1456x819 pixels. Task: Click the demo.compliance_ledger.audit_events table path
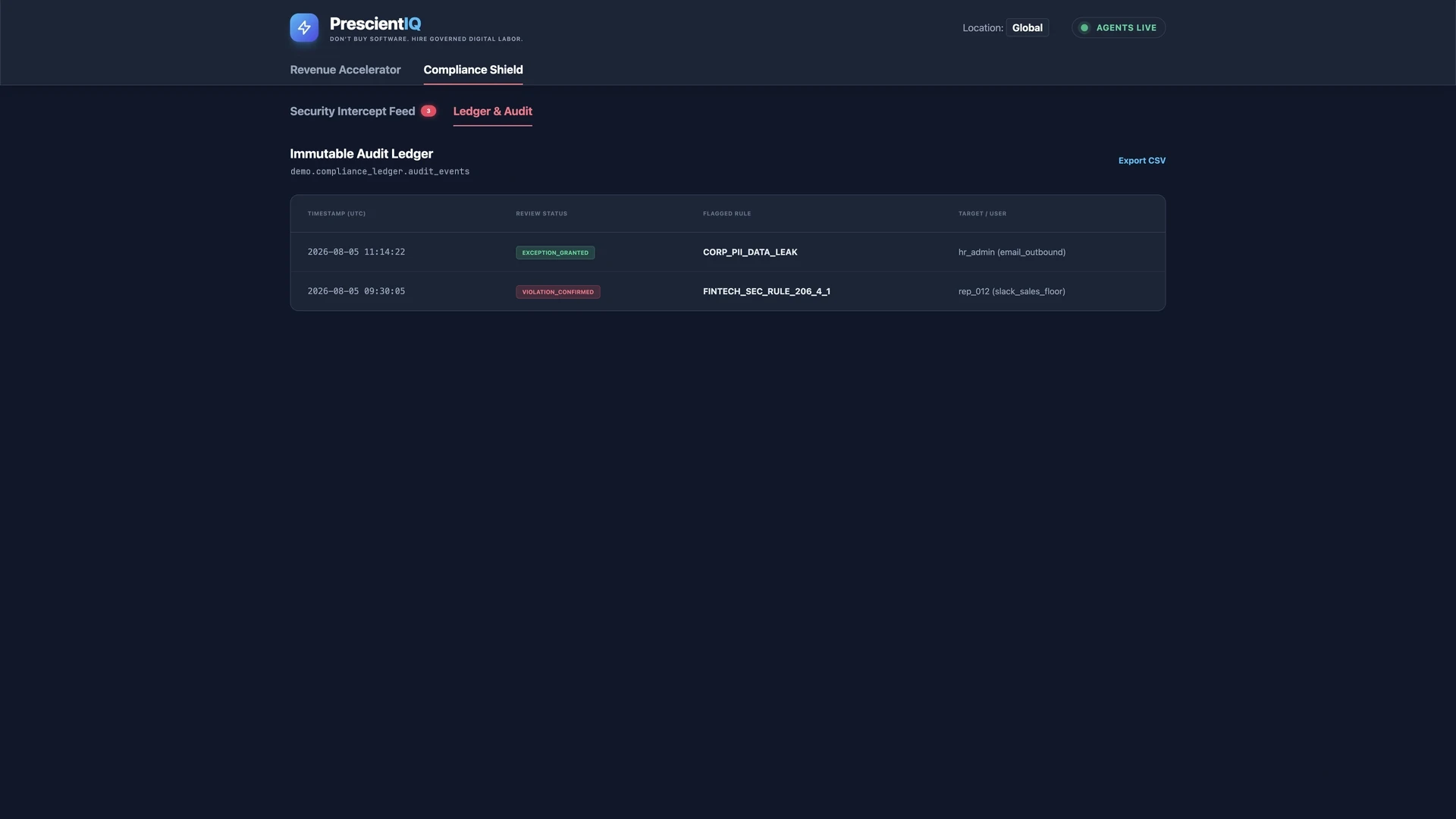coord(380,172)
